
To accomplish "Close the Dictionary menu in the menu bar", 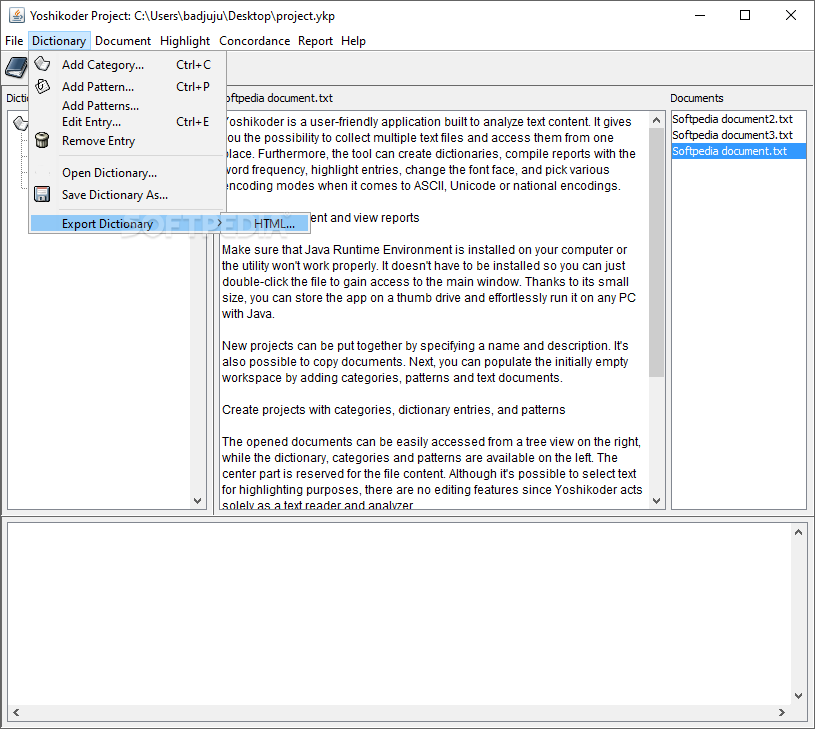I will pyautogui.click(x=59, y=41).
